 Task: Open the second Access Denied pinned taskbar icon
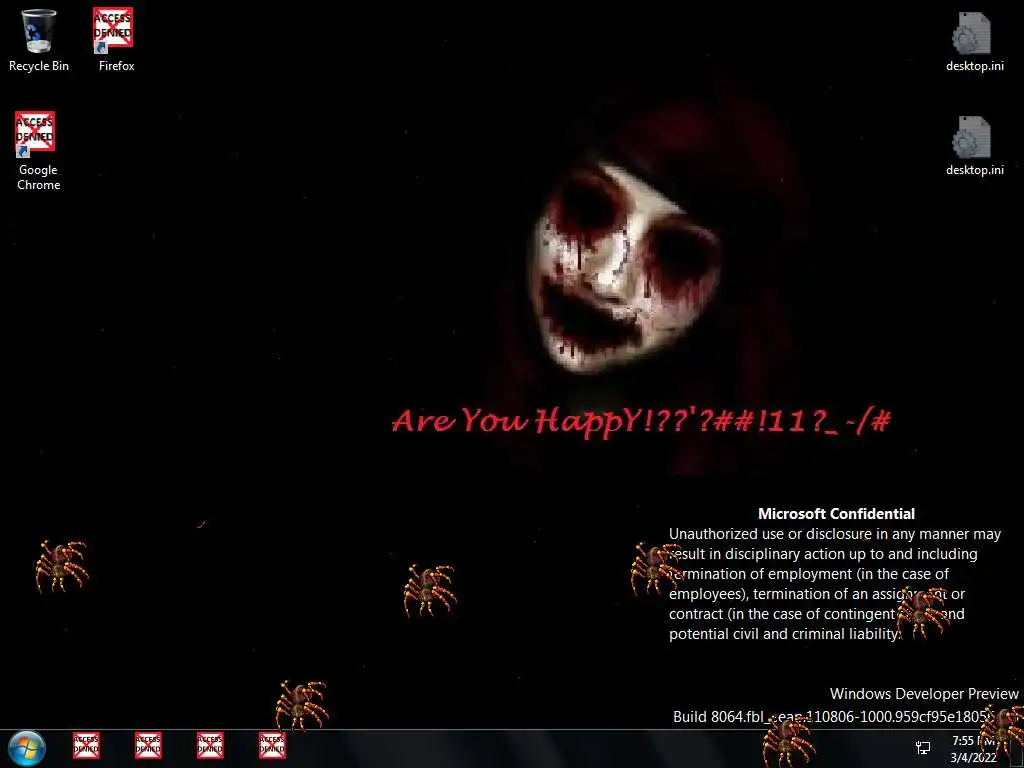(148, 746)
